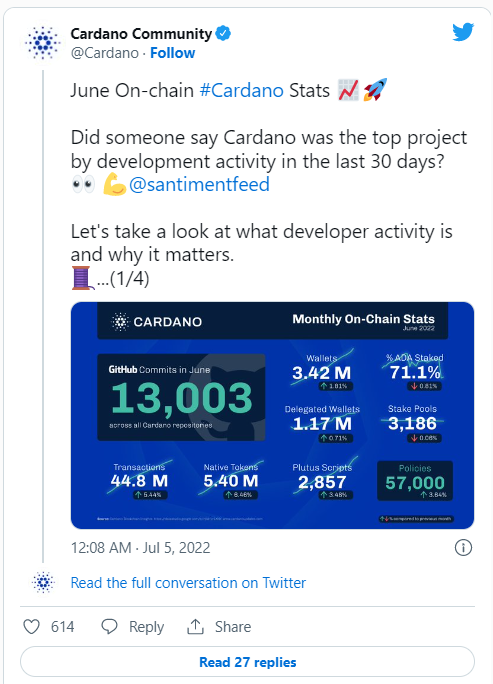
Task: Open the @santimentfeed mention
Action: (199, 185)
